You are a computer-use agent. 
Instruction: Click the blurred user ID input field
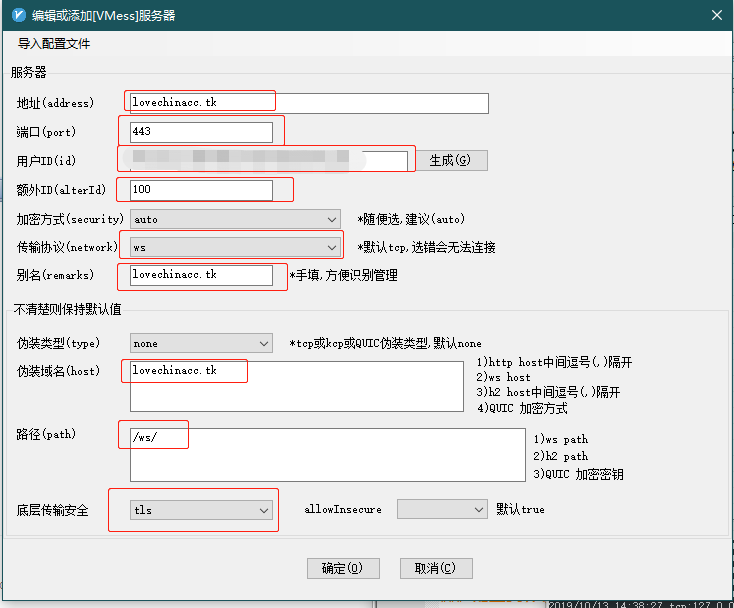[269, 161]
